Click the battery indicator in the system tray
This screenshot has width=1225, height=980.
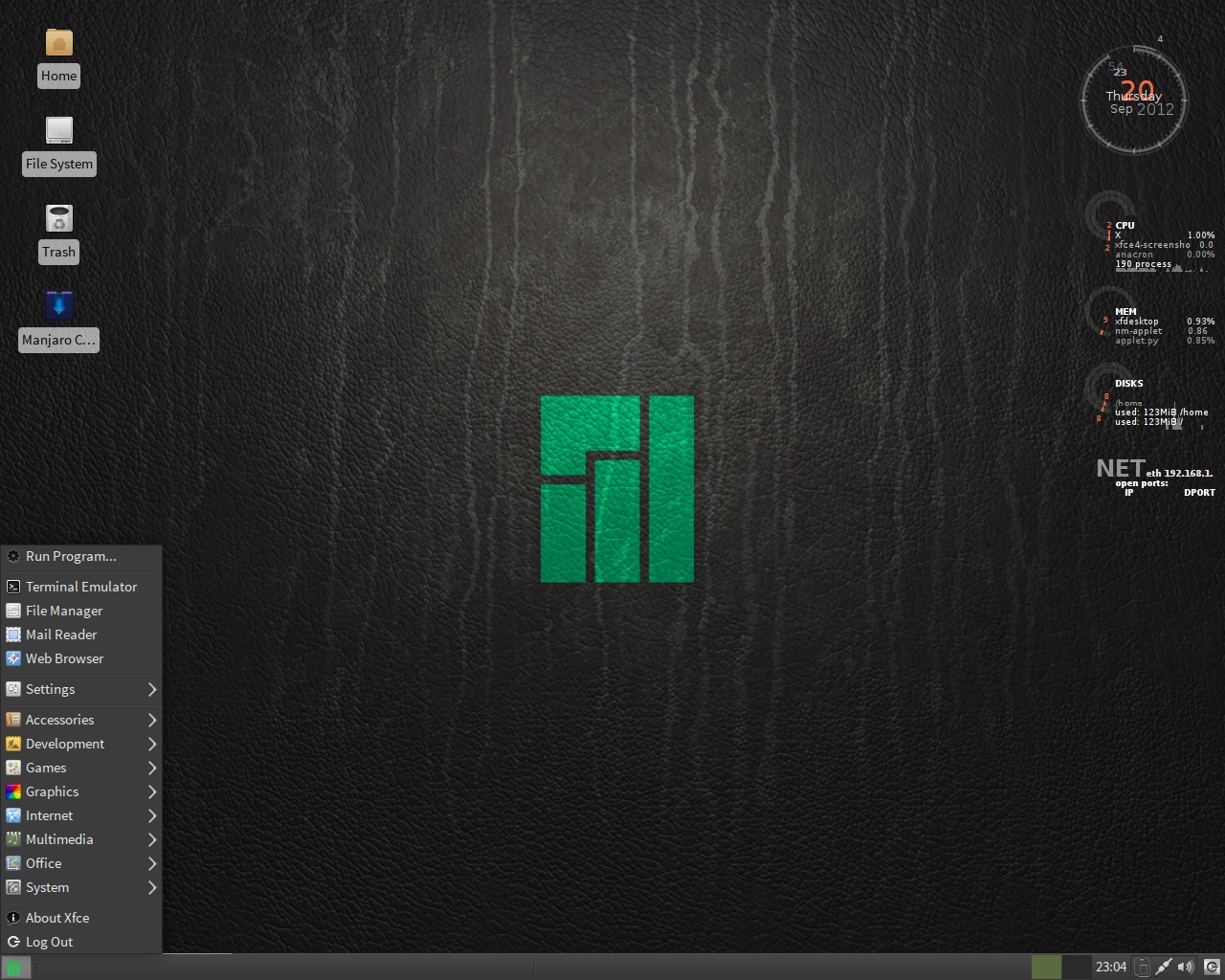tap(1143, 967)
